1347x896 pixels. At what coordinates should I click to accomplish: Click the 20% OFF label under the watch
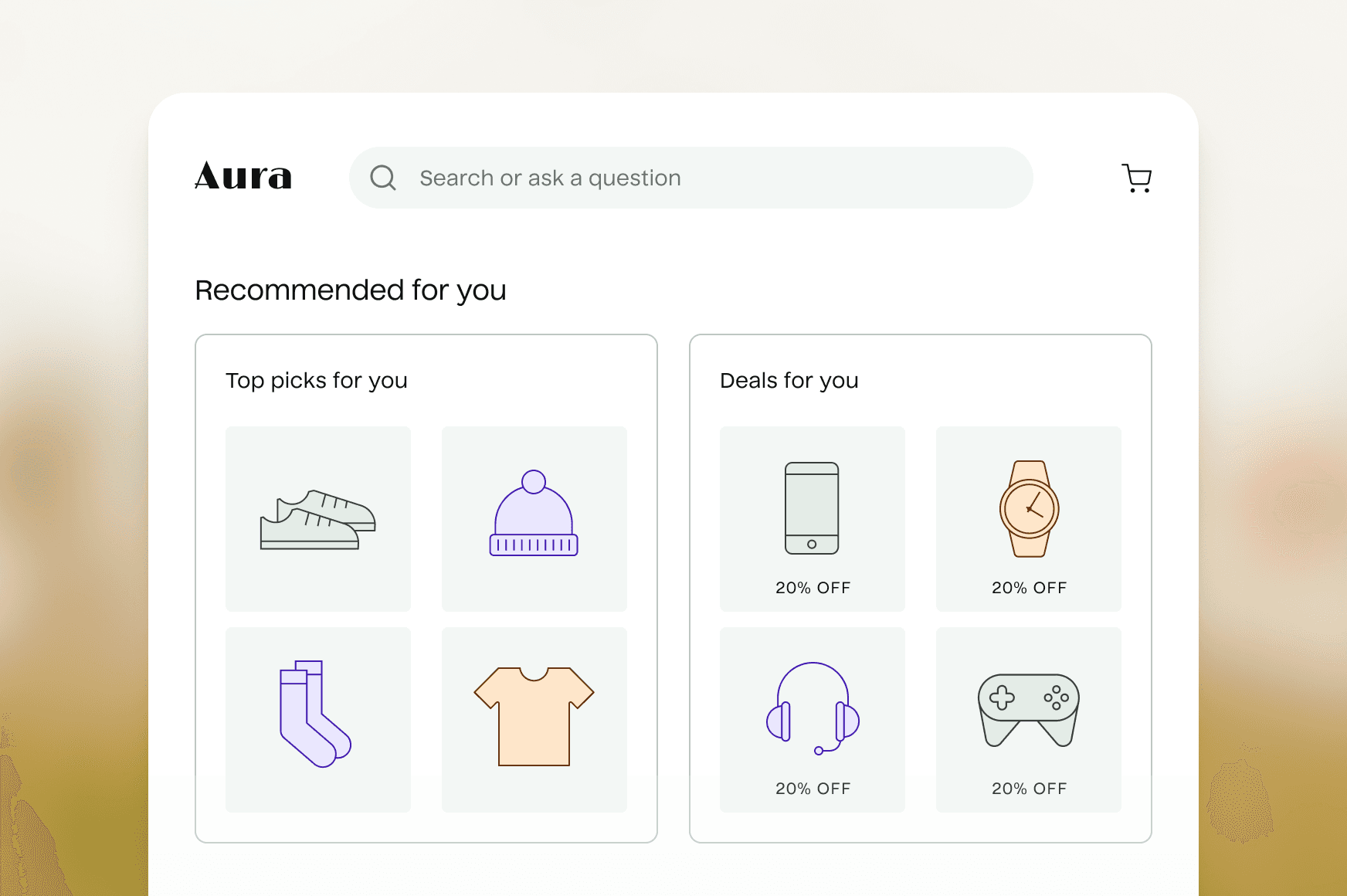tap(1028, 587)
